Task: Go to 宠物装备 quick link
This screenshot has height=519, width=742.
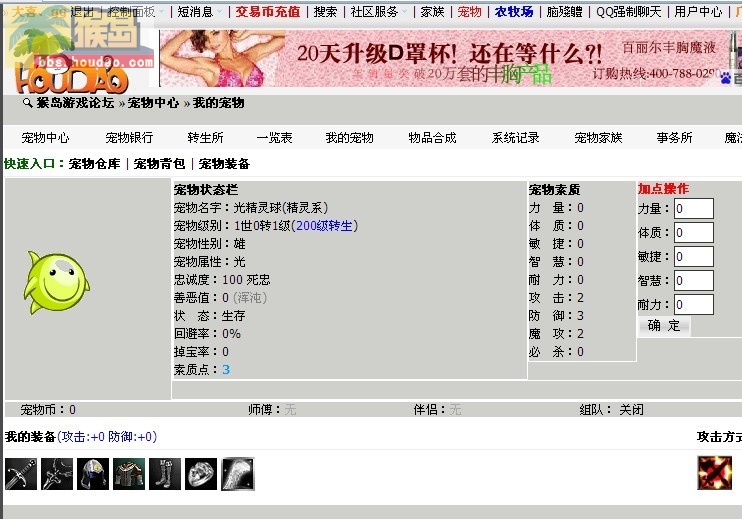Action: 224,164
